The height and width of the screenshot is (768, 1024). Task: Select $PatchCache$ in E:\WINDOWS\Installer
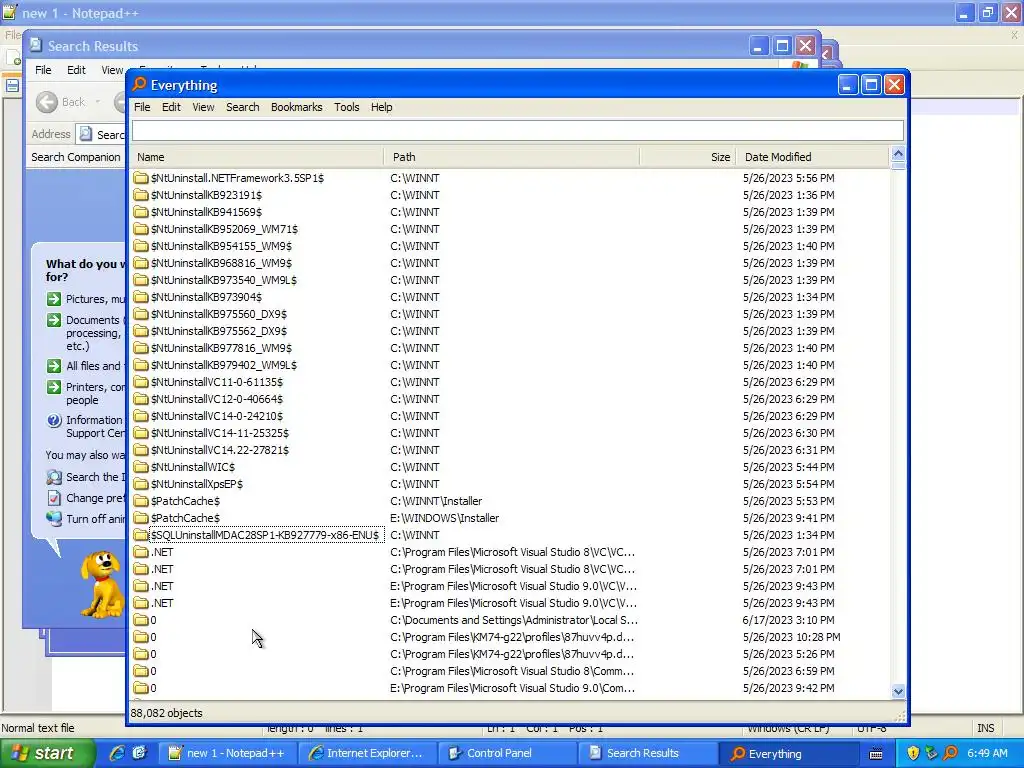185,518
